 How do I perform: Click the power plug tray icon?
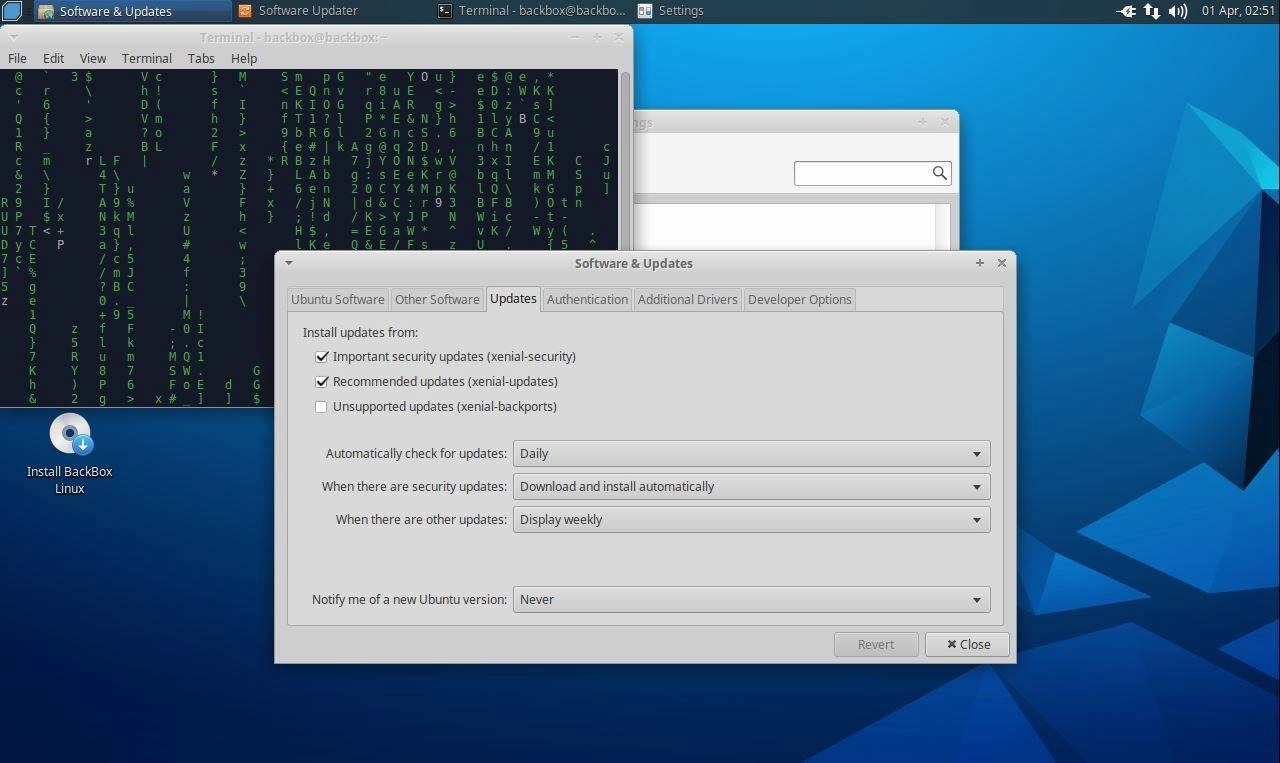click(x=1126, y=11)
